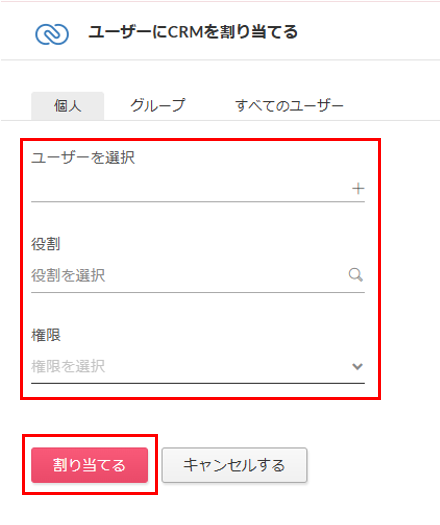
Task: Focus the empty ユーザーを選択 input line
Action: point(198,189)
